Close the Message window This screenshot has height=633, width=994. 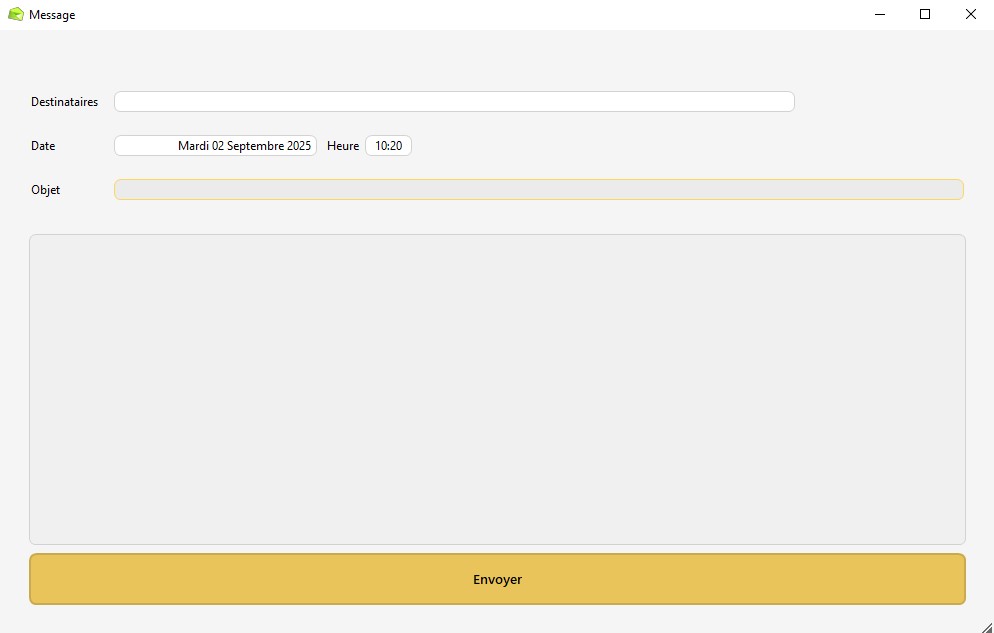970,15
